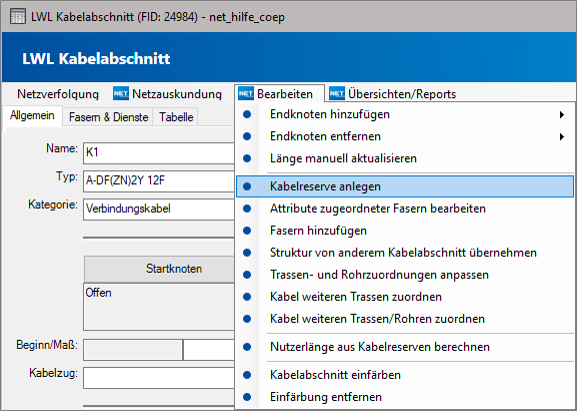Choose Endknoten hinzufügen from the menu
This screenshot has height=411, width=577.
tap(405, 114)
